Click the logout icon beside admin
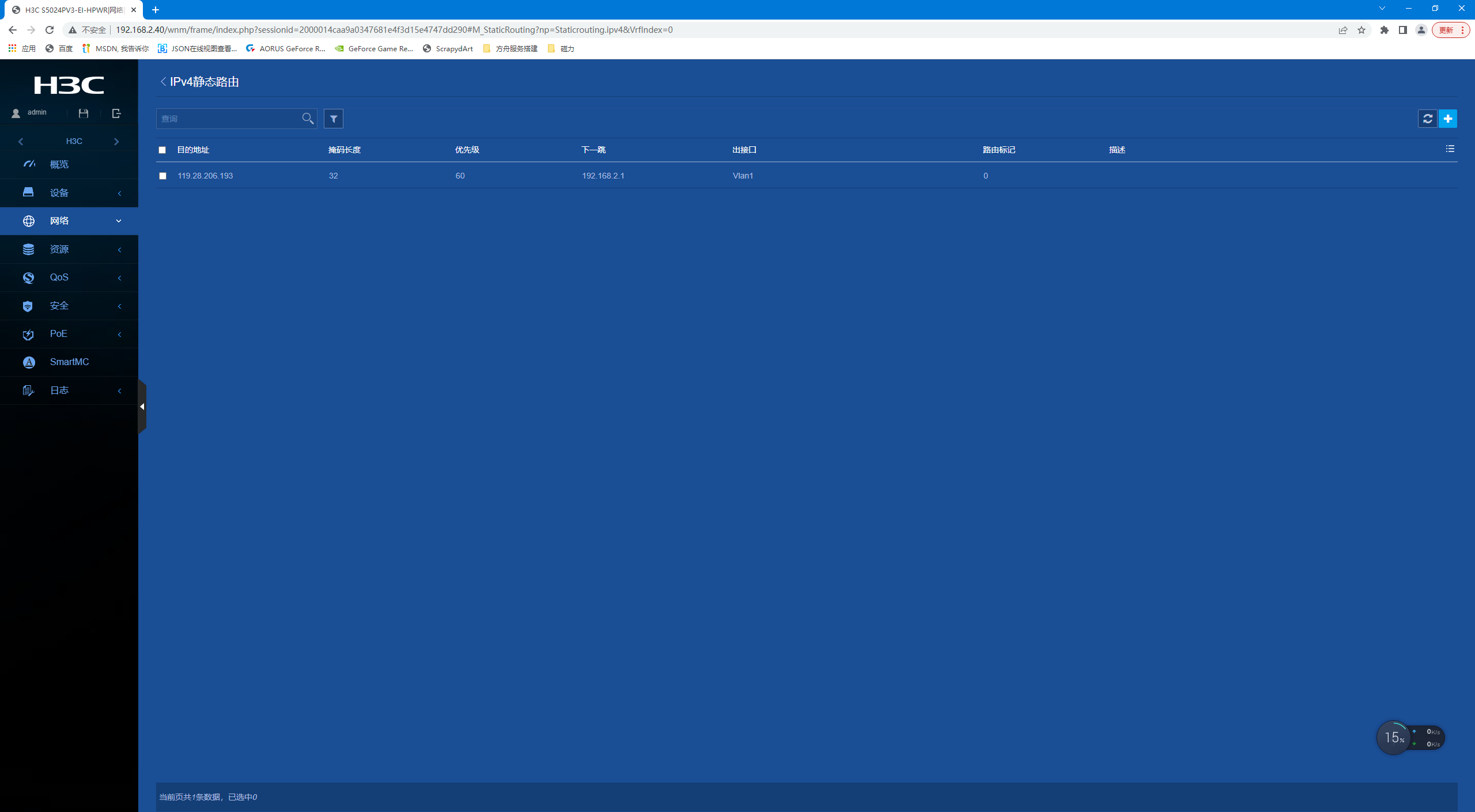The width and height of the screenshot is (1475, 812). point(116,113)
